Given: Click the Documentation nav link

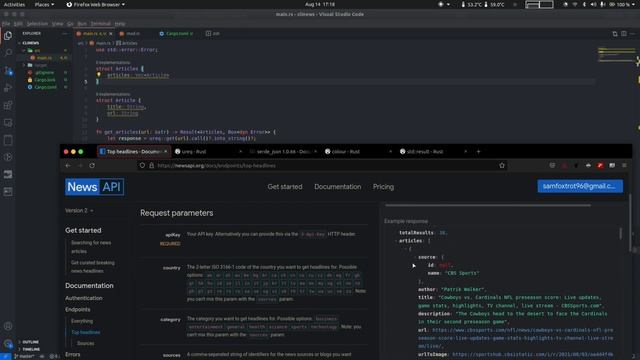Looking at the screenshot, I should point(338,187).
